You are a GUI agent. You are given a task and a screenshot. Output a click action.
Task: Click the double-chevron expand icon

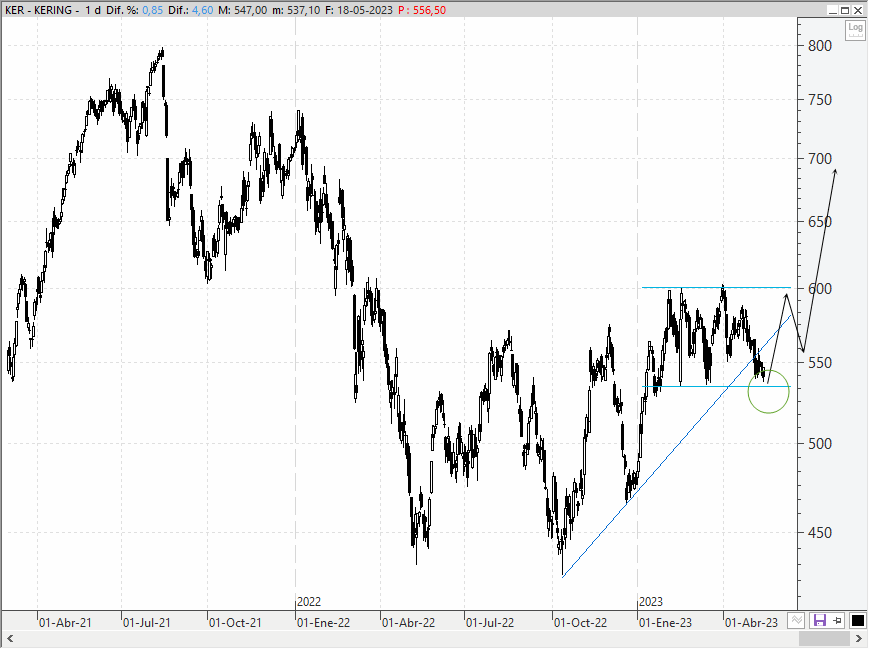tap(796, 620)
